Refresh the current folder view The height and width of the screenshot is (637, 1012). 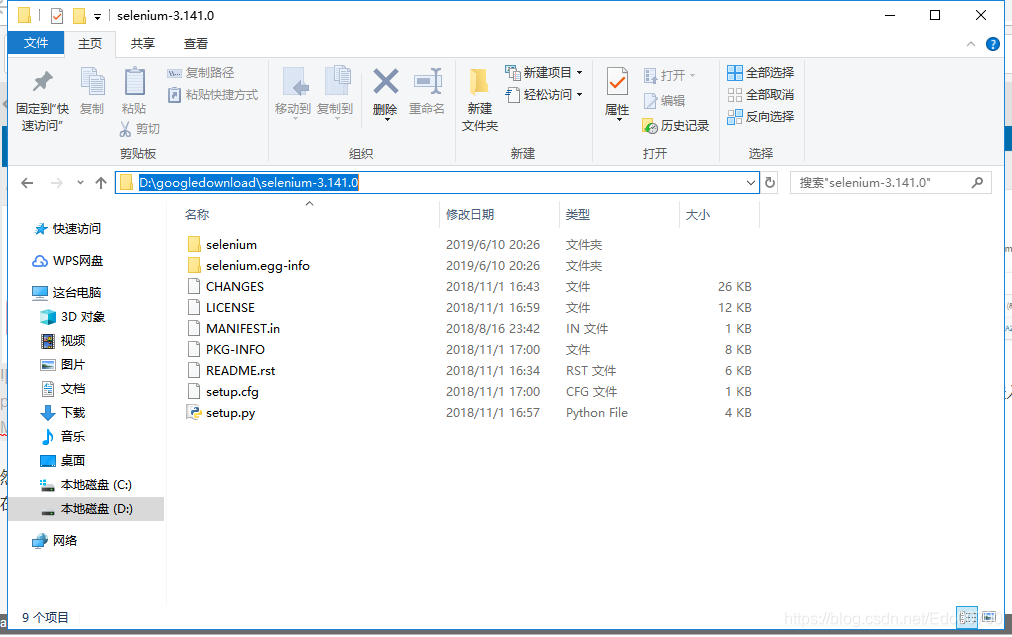point(770,183)
